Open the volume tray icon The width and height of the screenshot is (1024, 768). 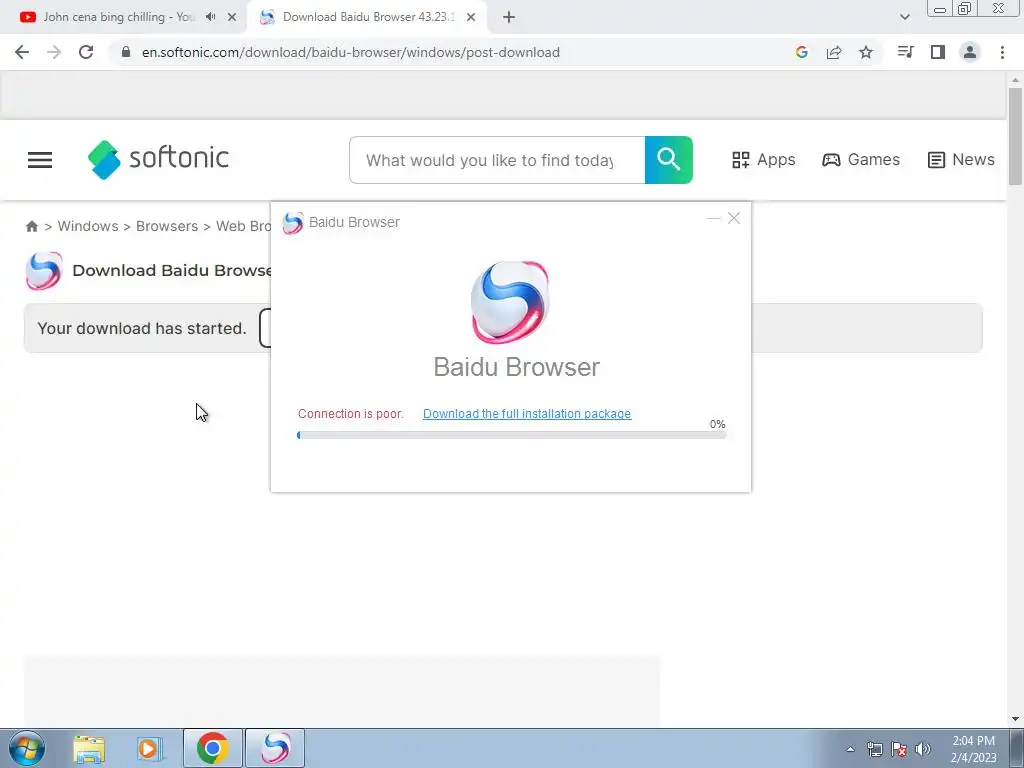coord(923,749)
